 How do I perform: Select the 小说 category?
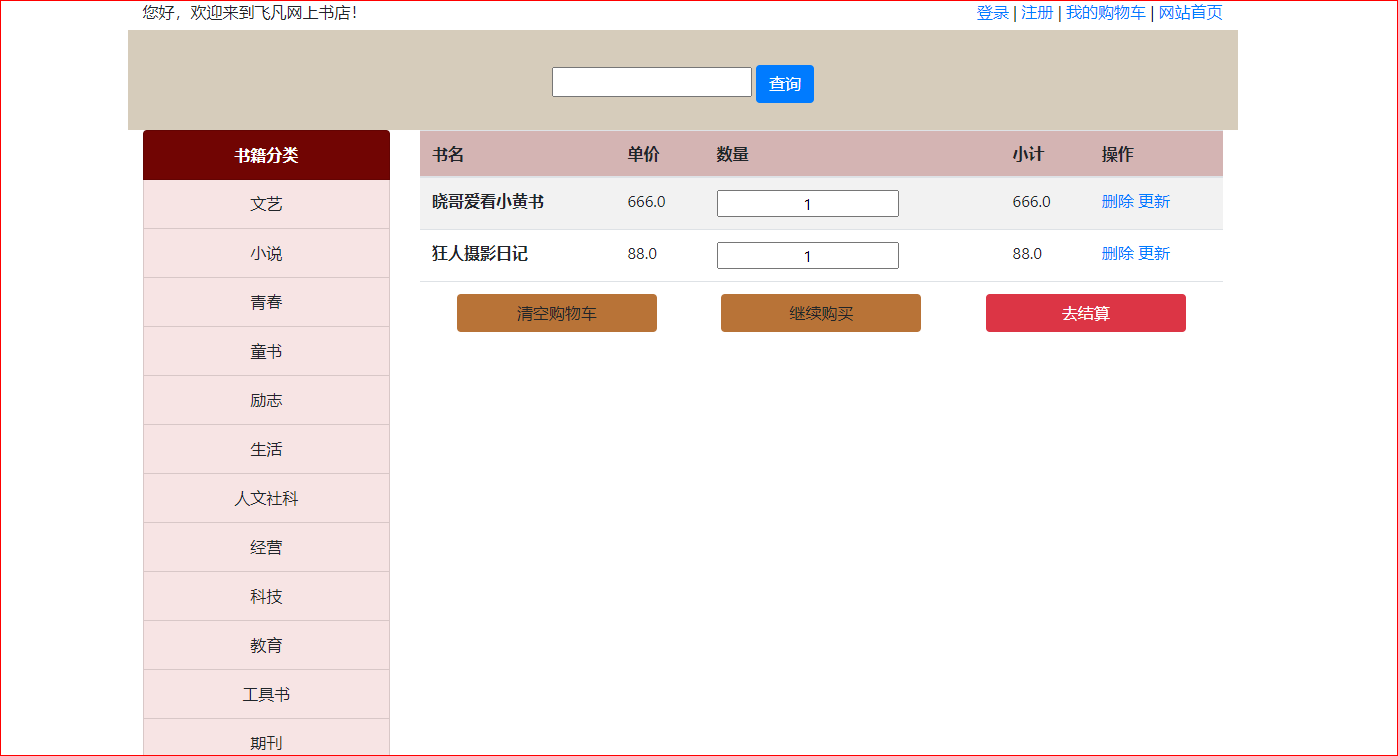tap(266, 253)
